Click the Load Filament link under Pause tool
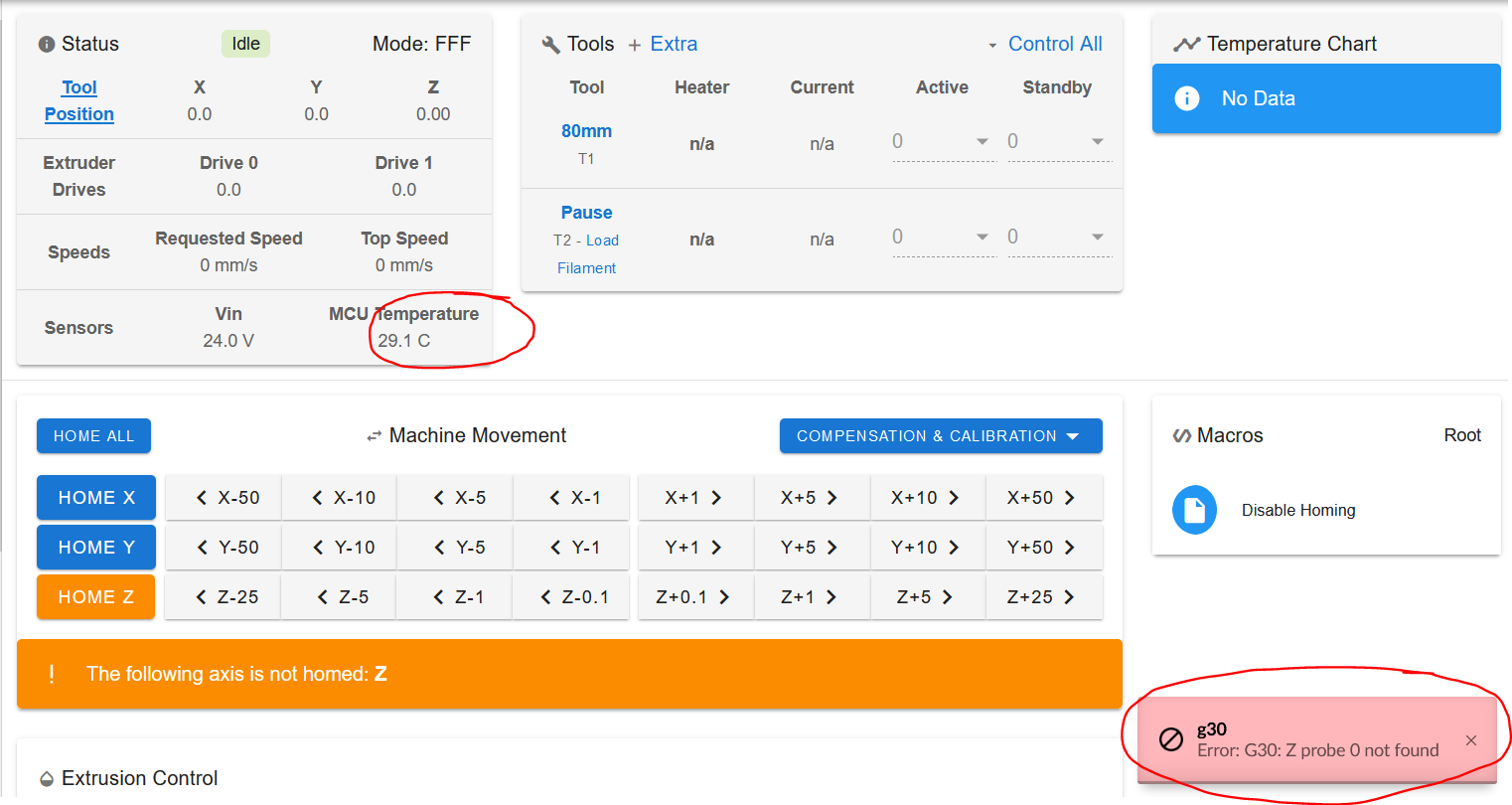 [x=587, y=254]
